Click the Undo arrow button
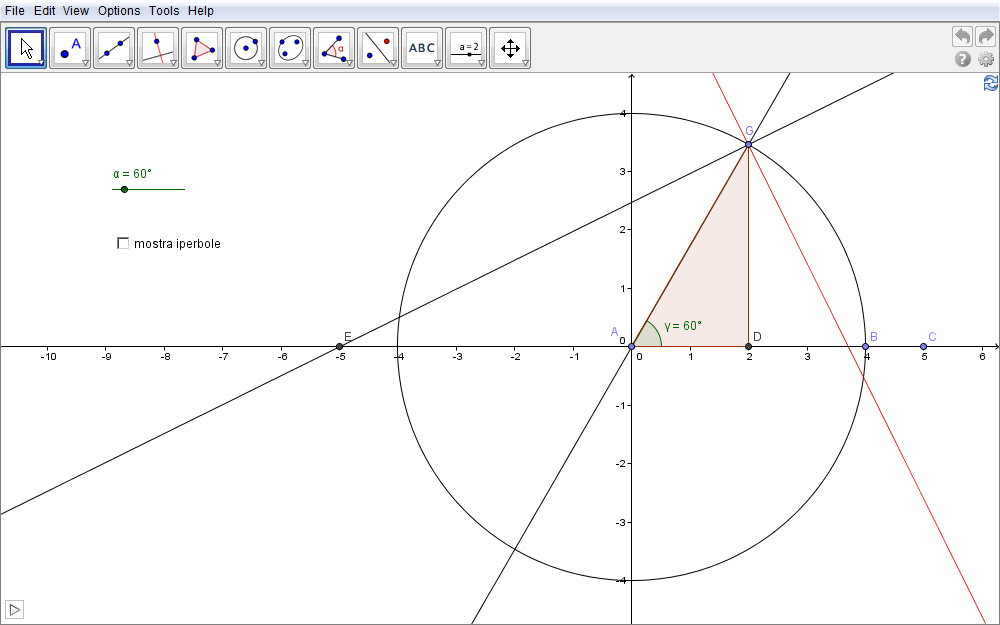The width and height of the screenshot is (1000, 625). [x=962, y=36]
